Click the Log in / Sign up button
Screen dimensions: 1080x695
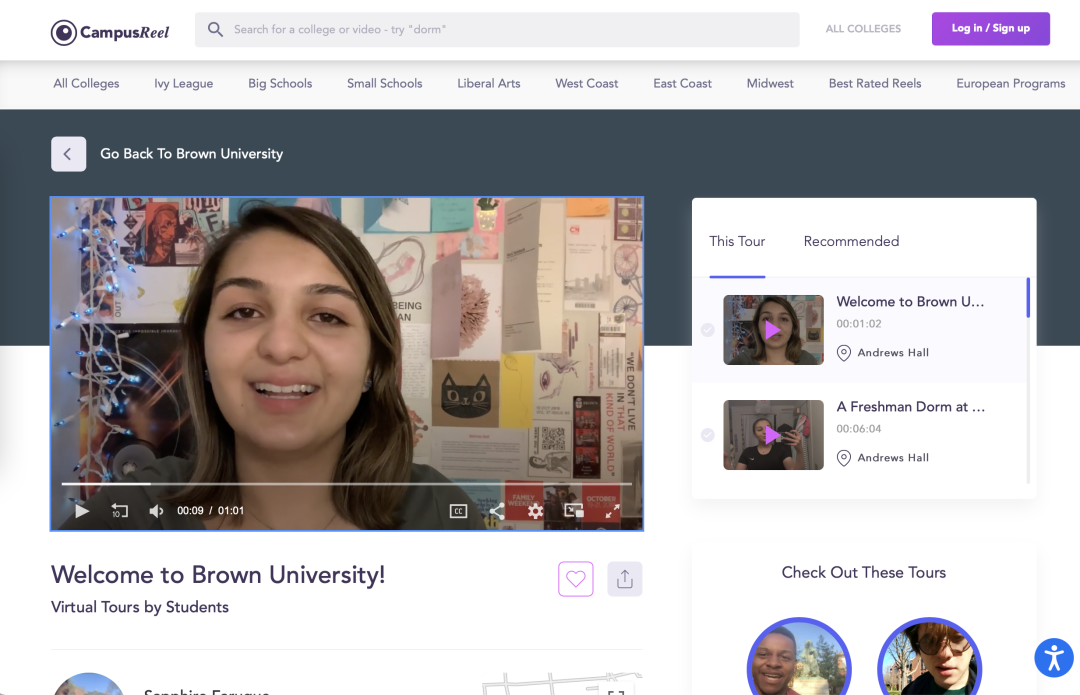(990, 29)
